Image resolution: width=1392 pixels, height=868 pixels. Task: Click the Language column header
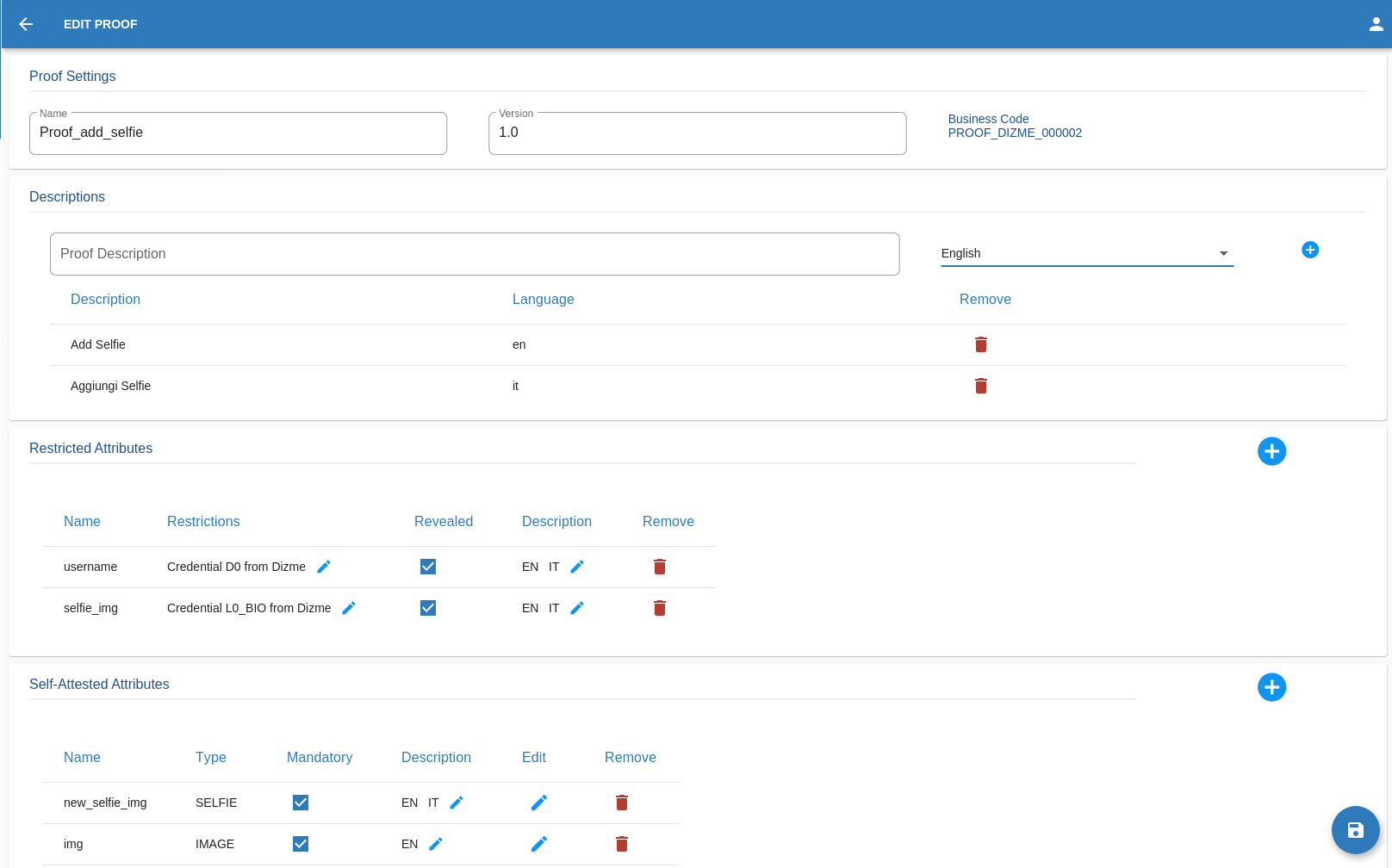(543, 300)
